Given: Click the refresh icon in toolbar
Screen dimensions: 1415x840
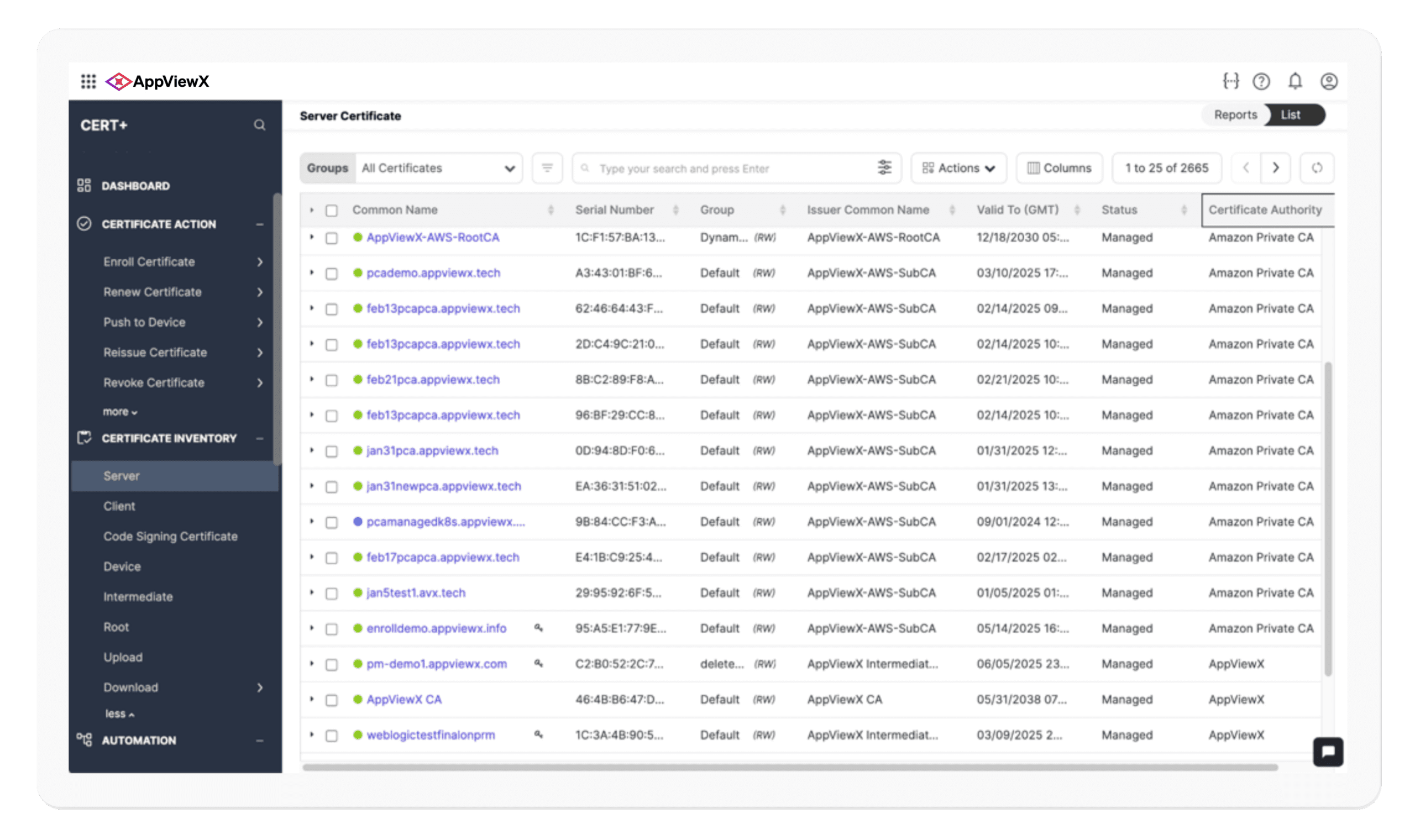Looking at the screenshot, I should pyautogui.click(x=1317, y=168).
